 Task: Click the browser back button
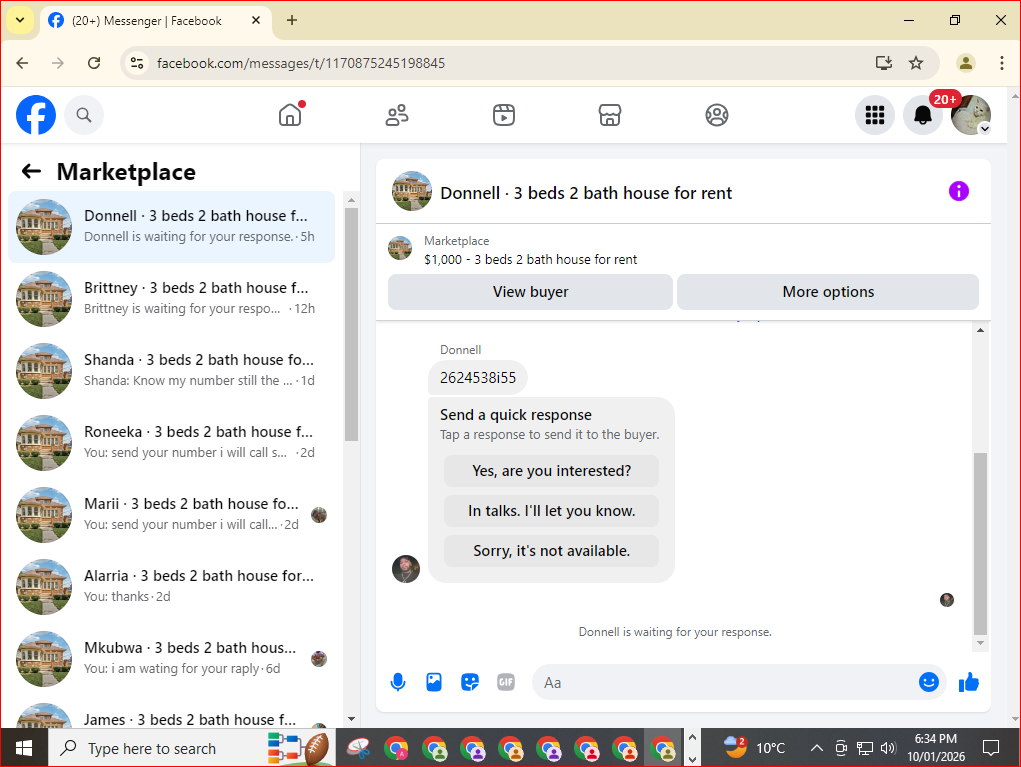point(22,63)
